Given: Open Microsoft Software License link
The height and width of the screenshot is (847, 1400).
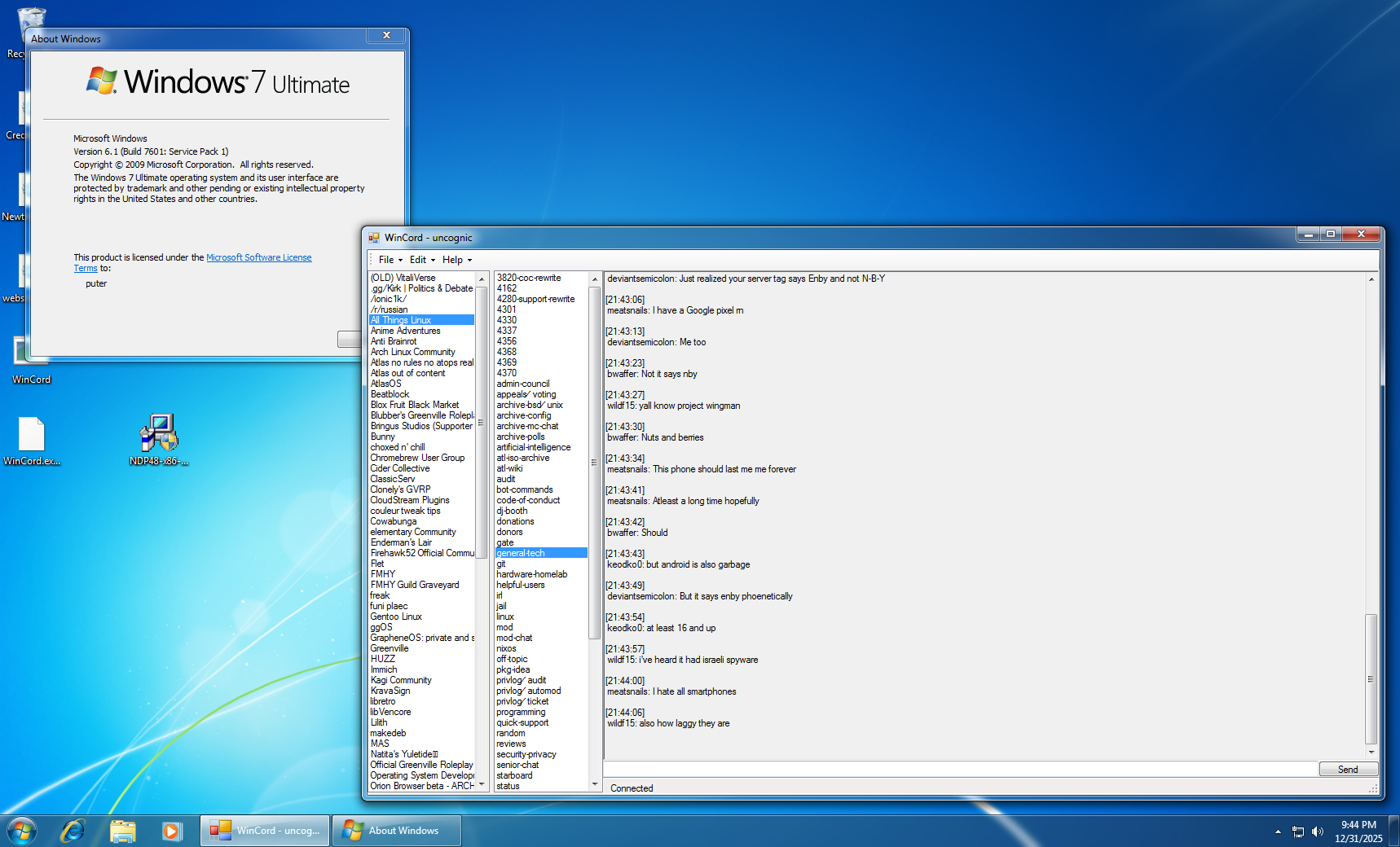Looking at the screenshot, I should [258, 257].
